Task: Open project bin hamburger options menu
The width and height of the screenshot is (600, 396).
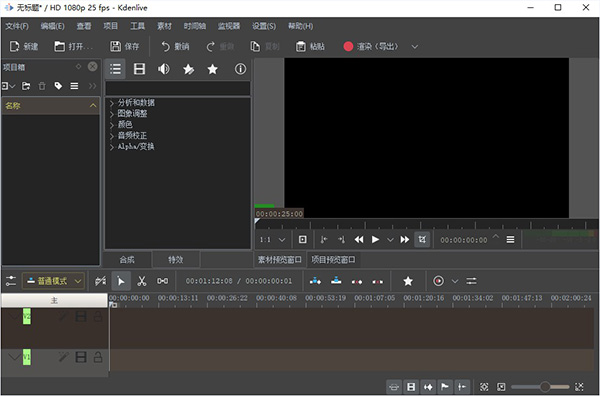Action: tap(74, 86)
